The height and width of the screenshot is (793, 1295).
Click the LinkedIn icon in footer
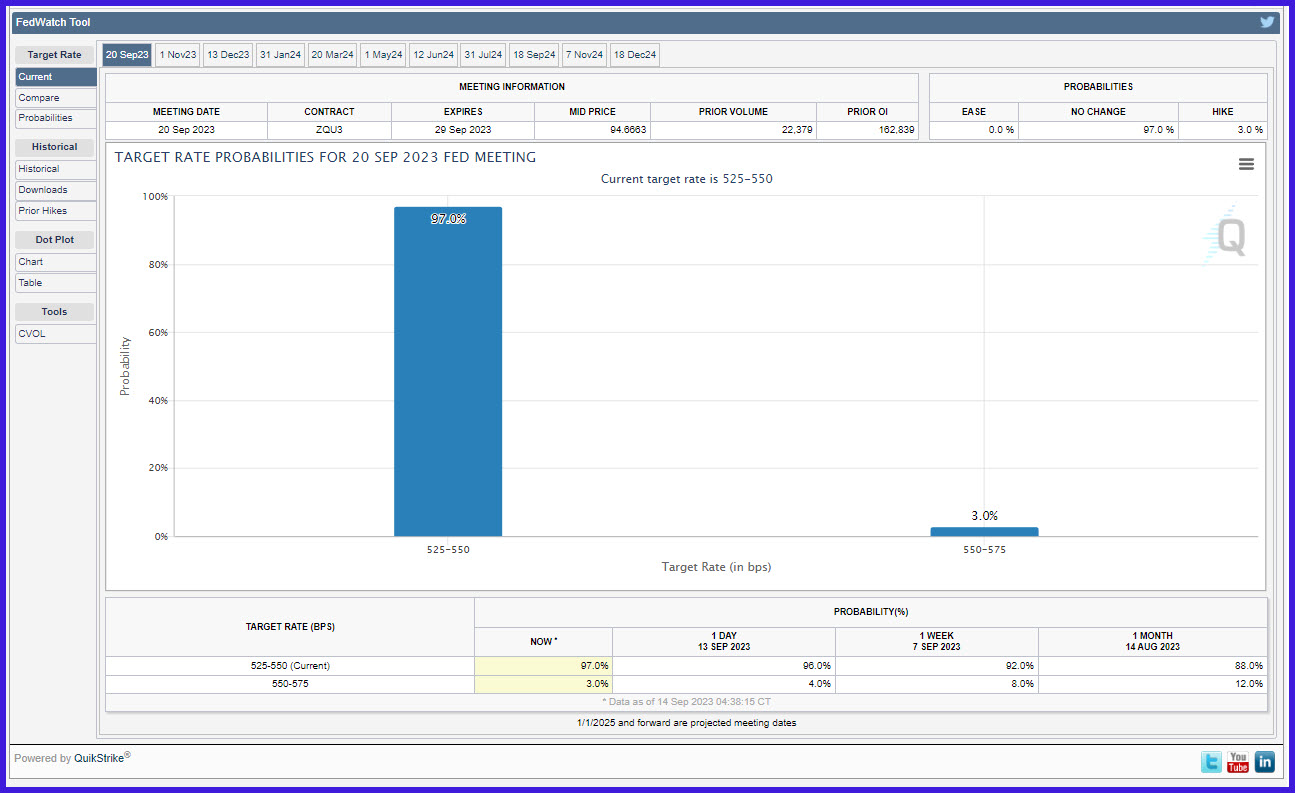pos(1265,762)
